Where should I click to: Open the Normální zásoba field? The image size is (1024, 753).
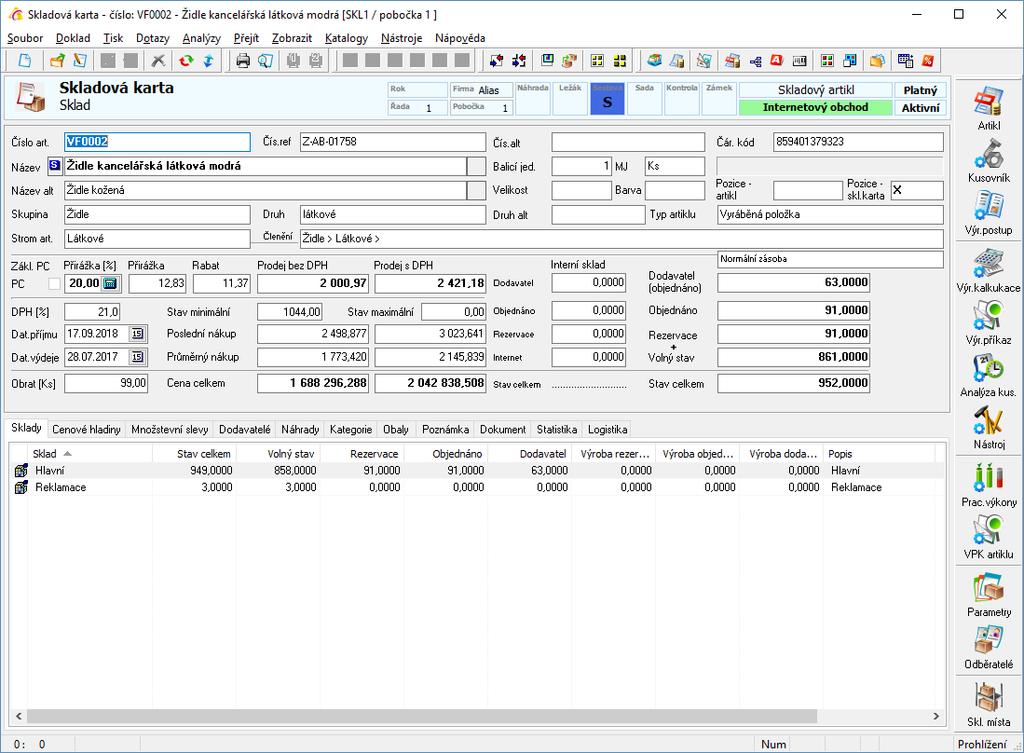coord(830,259)
